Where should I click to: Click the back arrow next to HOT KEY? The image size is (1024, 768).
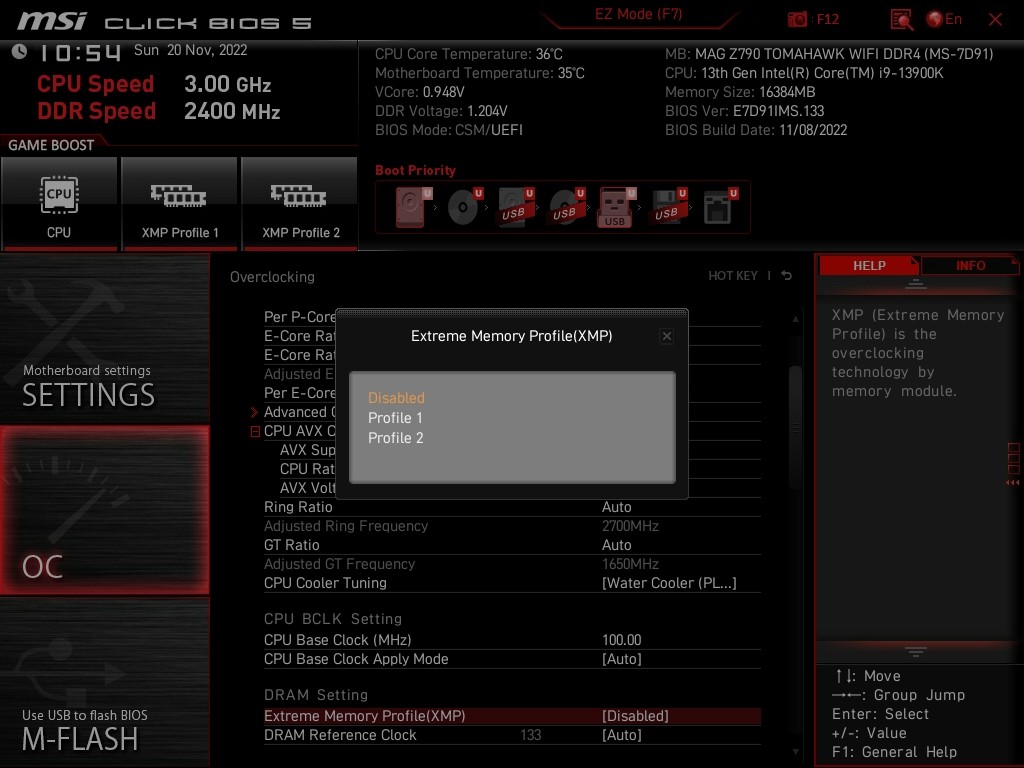(787, 276)
